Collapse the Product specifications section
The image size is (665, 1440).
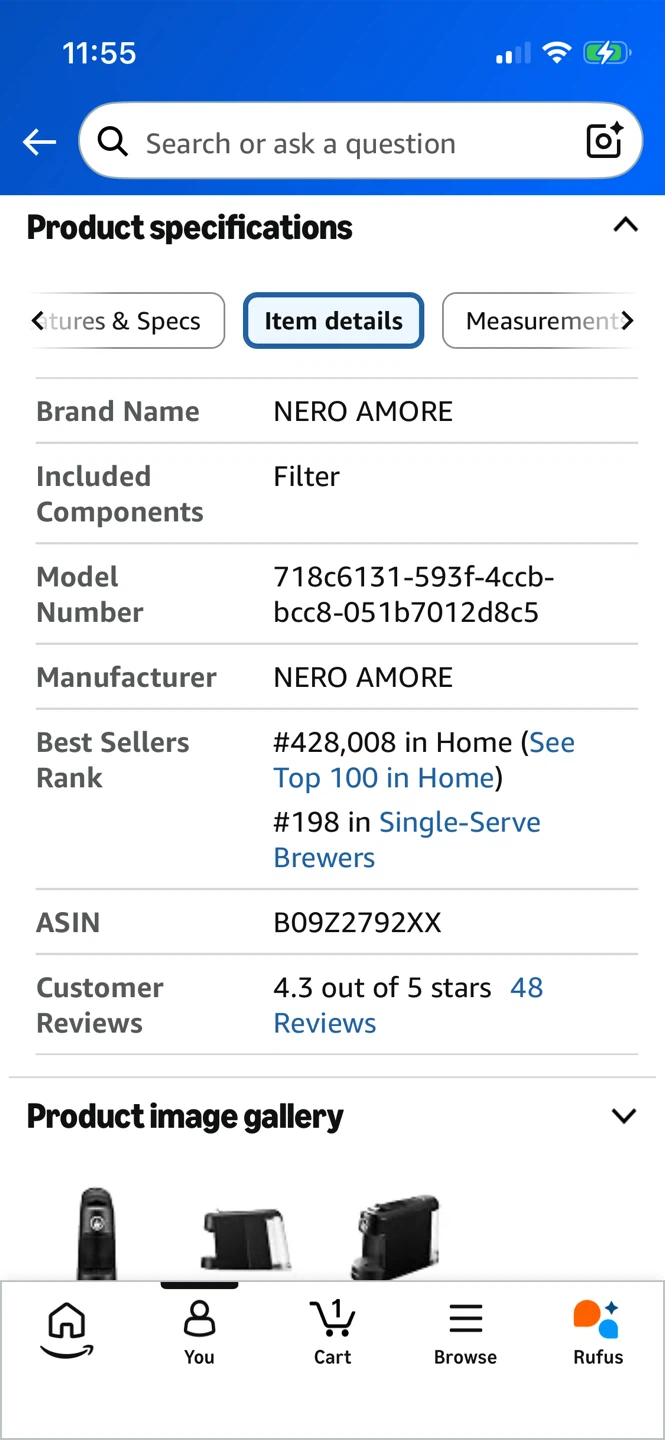click(625, 225)
